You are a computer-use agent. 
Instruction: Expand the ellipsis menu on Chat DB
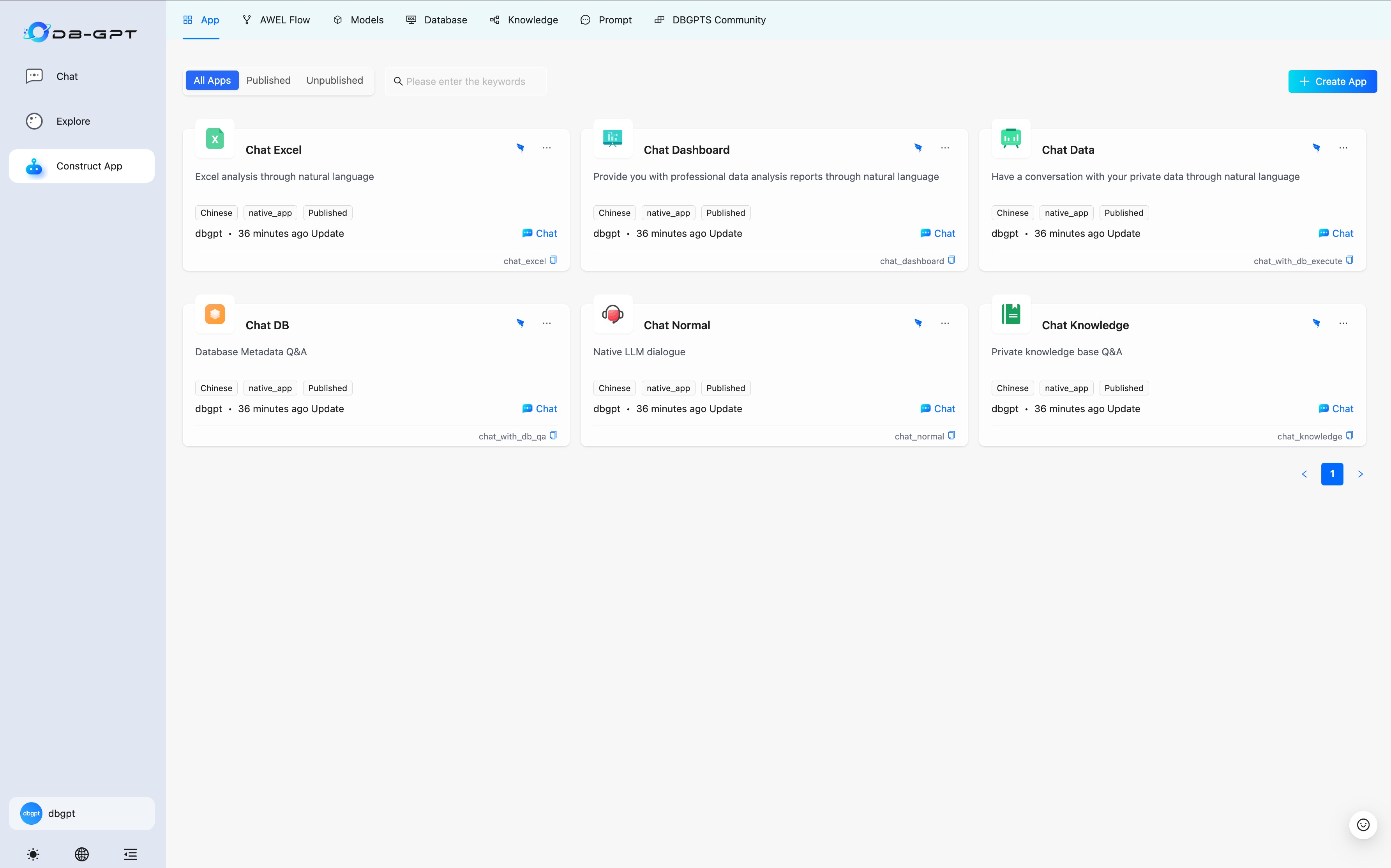pos(547,323)
